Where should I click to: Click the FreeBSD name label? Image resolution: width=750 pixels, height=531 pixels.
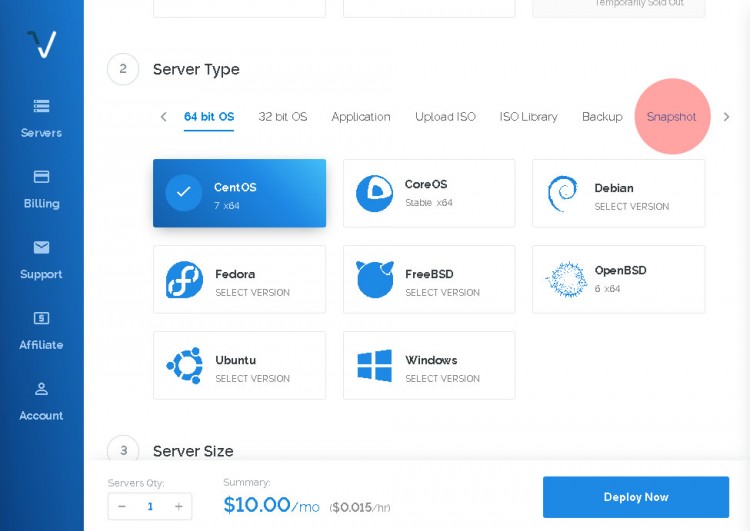tap(429, 275)
